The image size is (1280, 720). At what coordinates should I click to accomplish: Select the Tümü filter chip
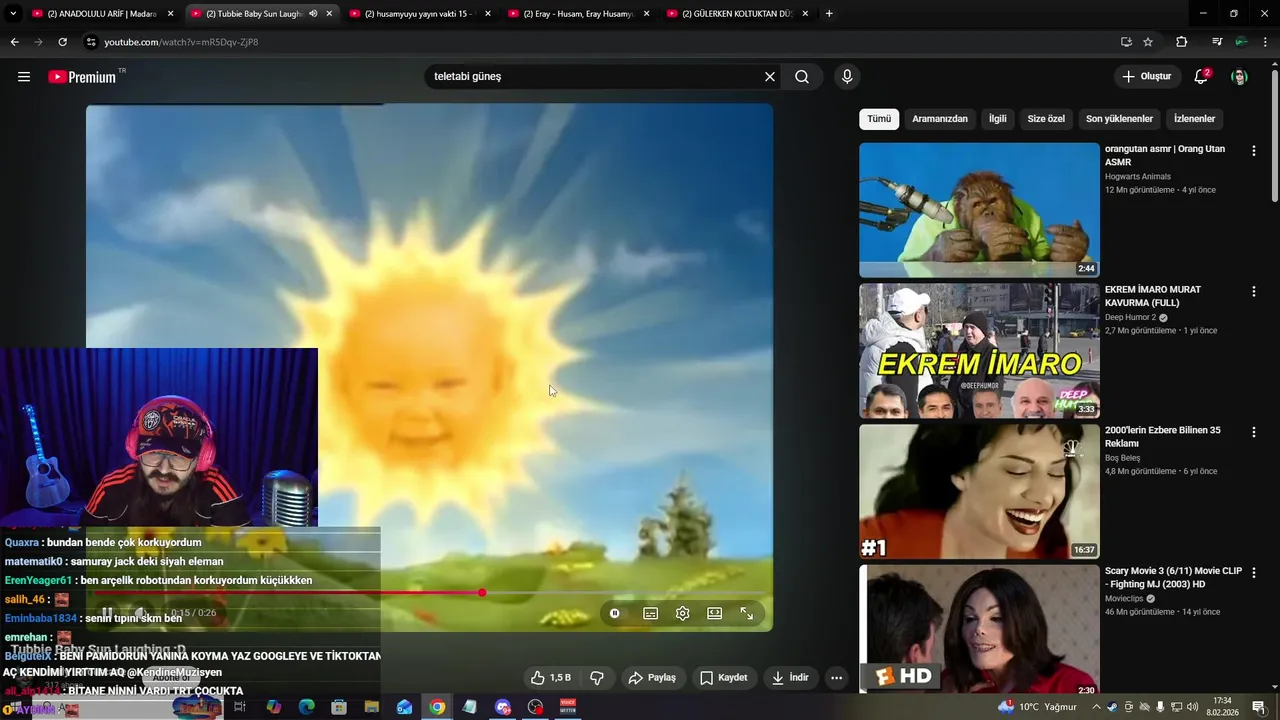tap(879, 119)
